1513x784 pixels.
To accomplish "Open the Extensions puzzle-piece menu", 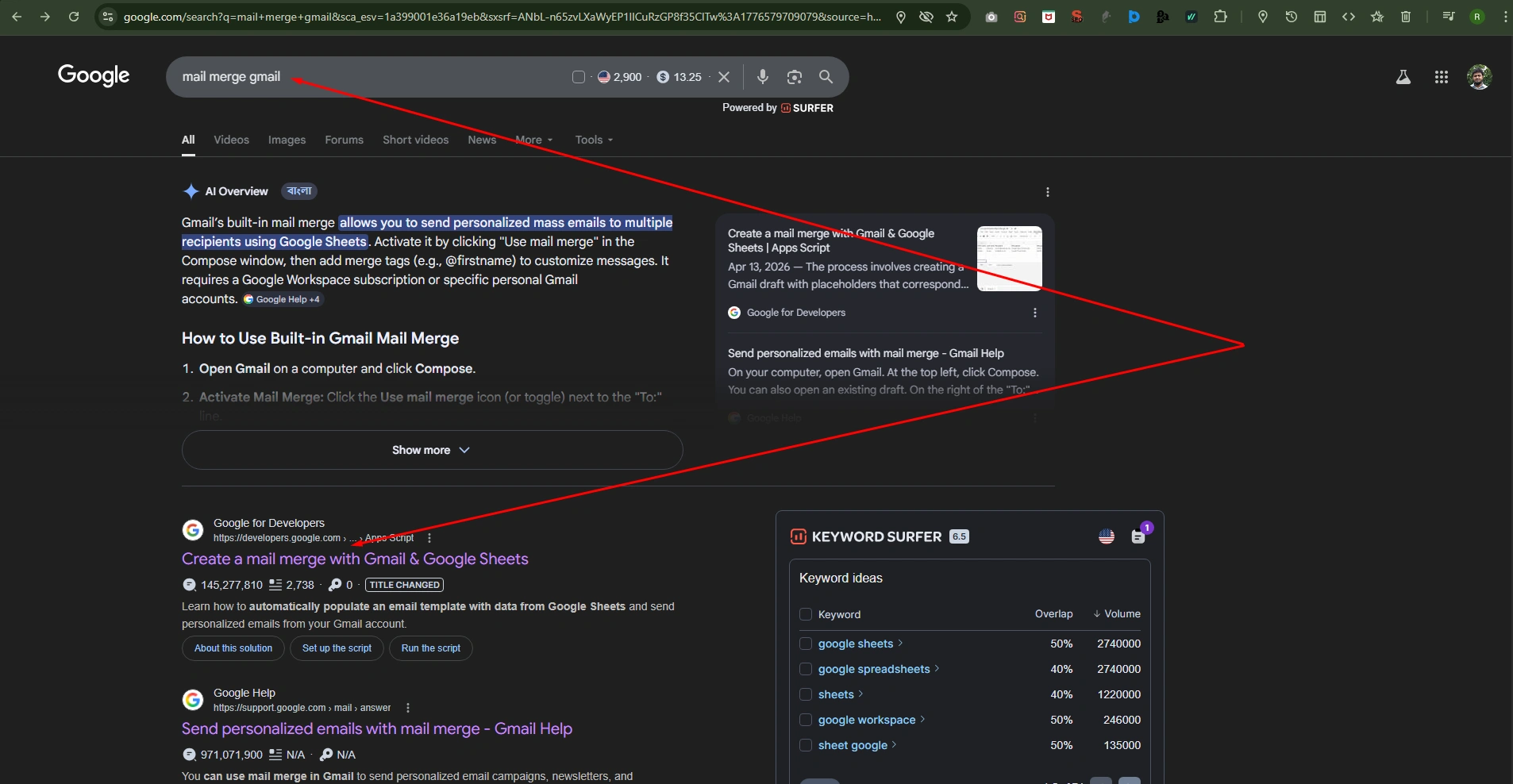I will (x=1220, y=17).
